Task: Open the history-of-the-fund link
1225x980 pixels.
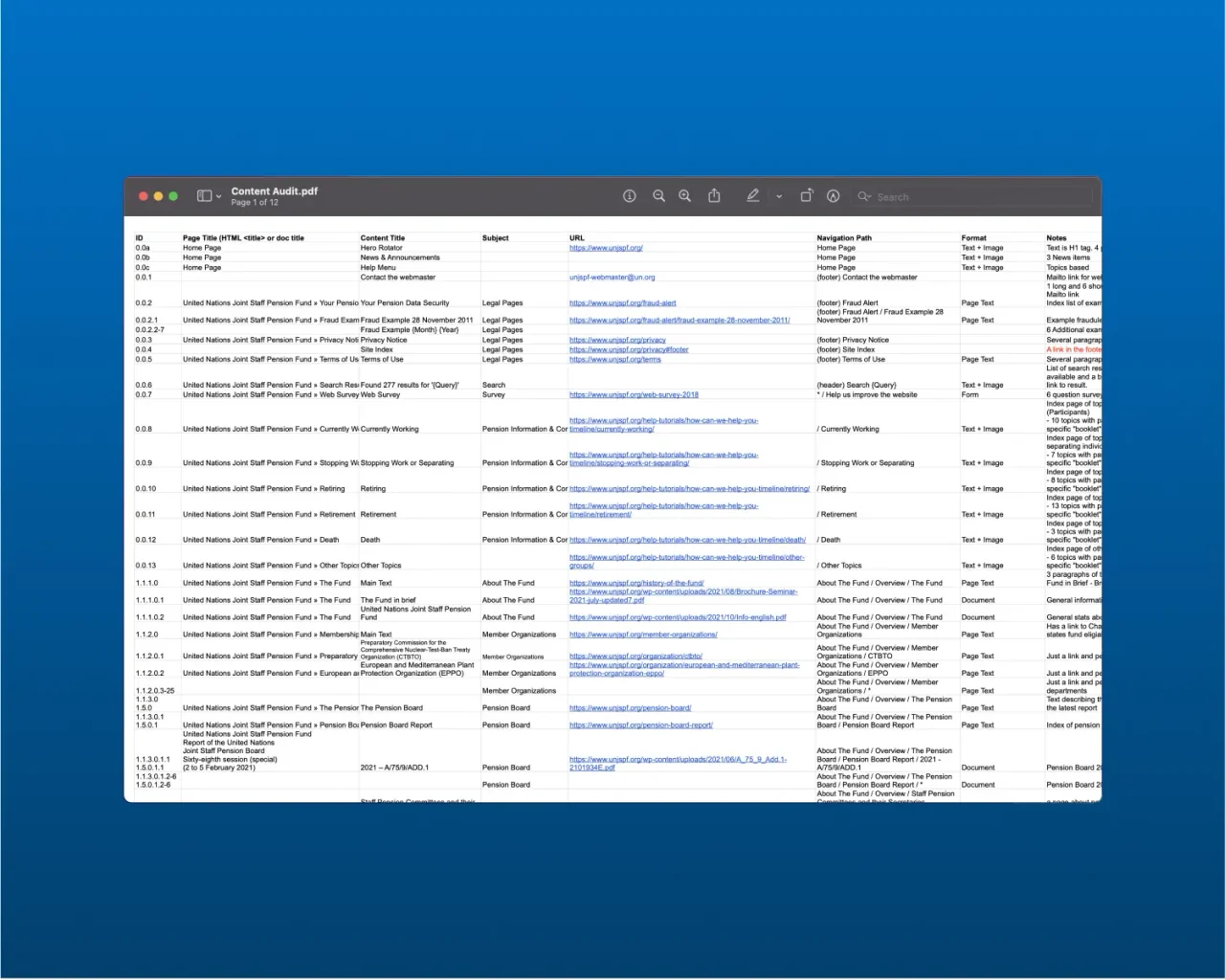Action: coord(636,583)
